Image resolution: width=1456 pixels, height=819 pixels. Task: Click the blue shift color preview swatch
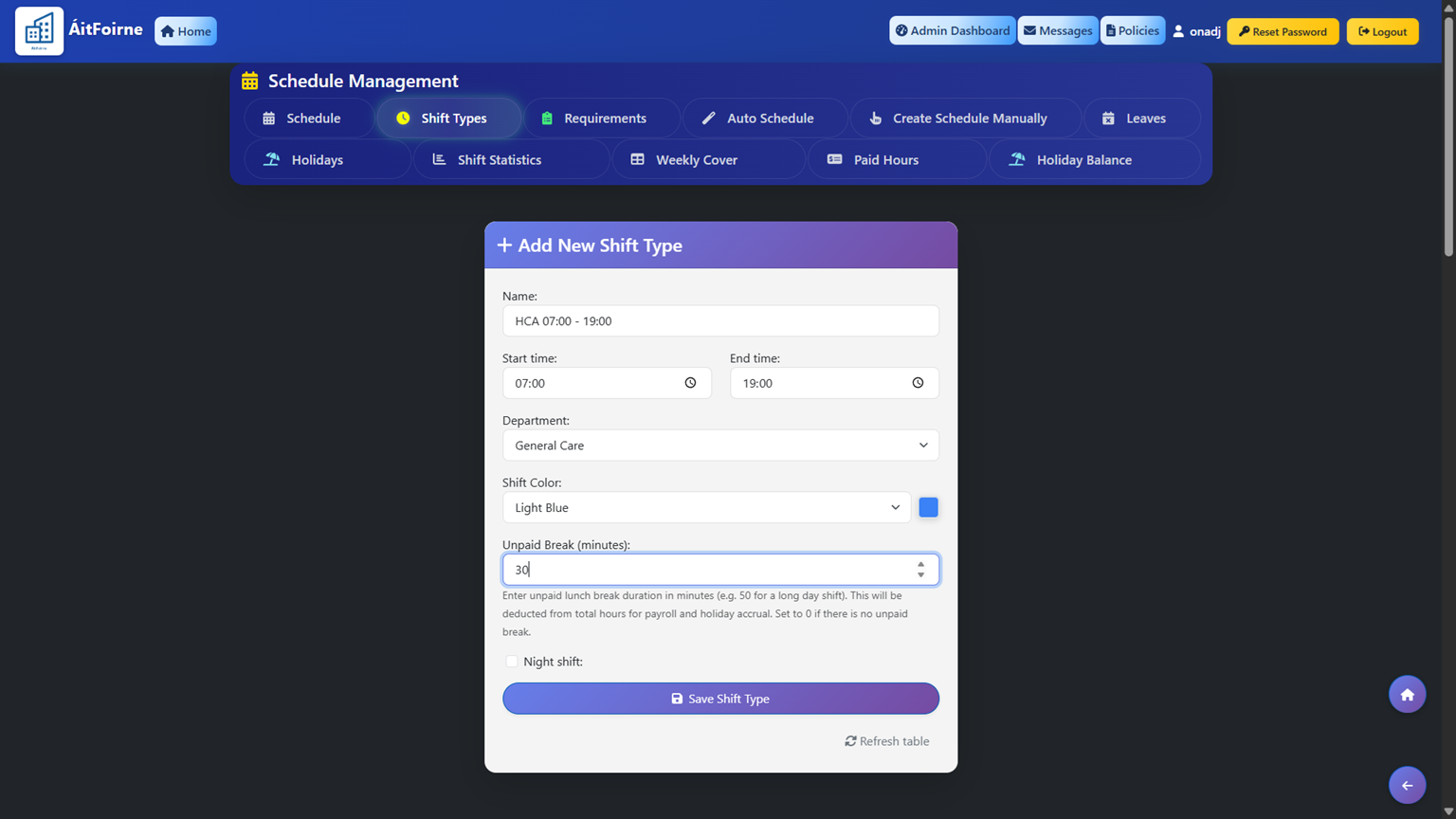[x=928, y=508]
